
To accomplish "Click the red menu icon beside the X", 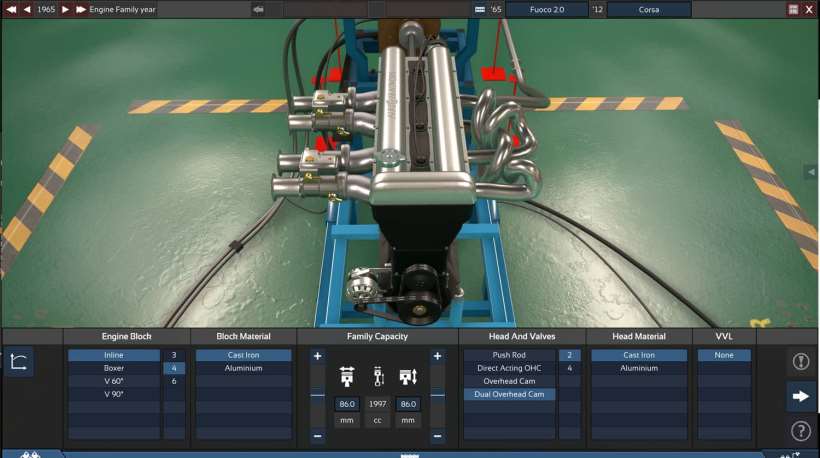I will click(793, 9).
